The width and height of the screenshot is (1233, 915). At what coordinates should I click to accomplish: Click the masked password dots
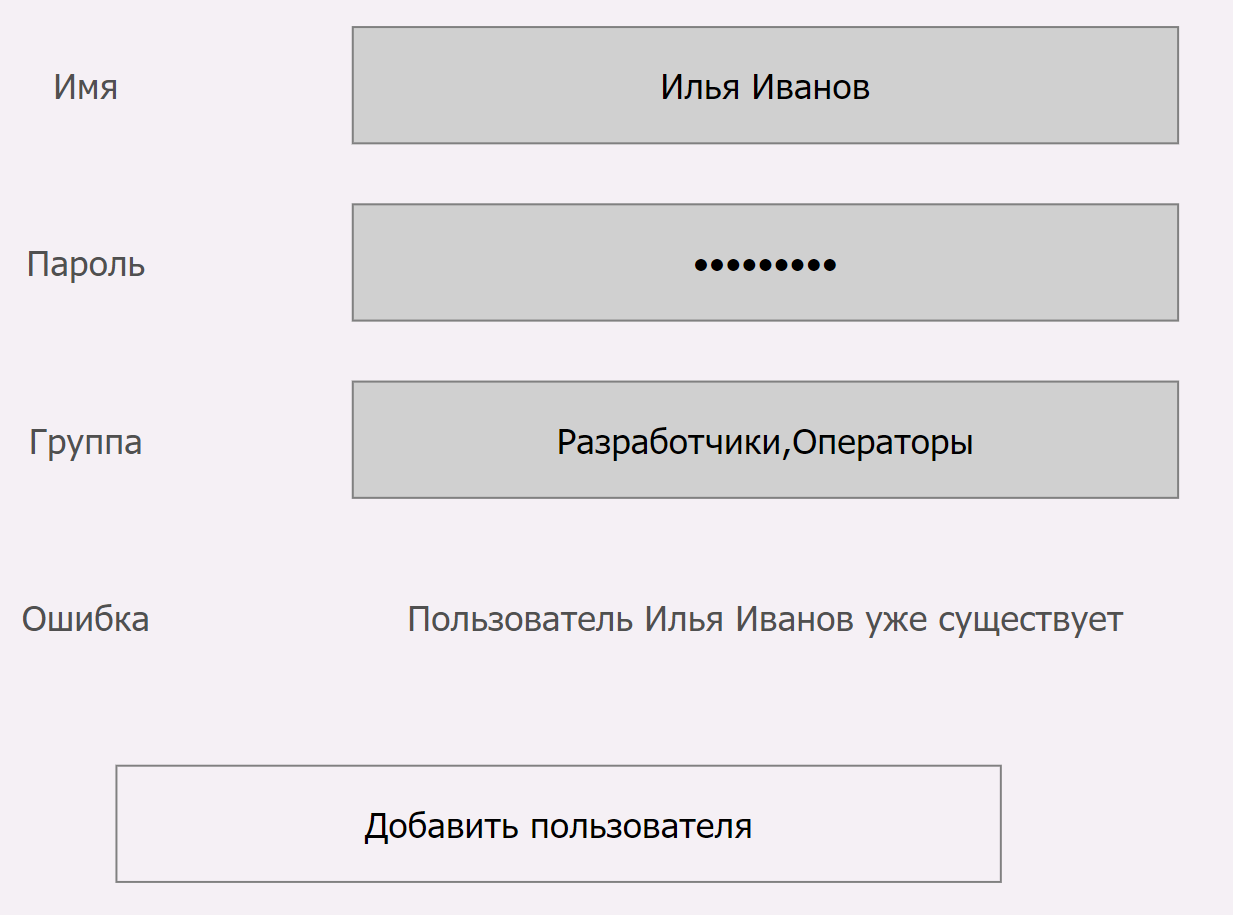(x=765, y=262)
